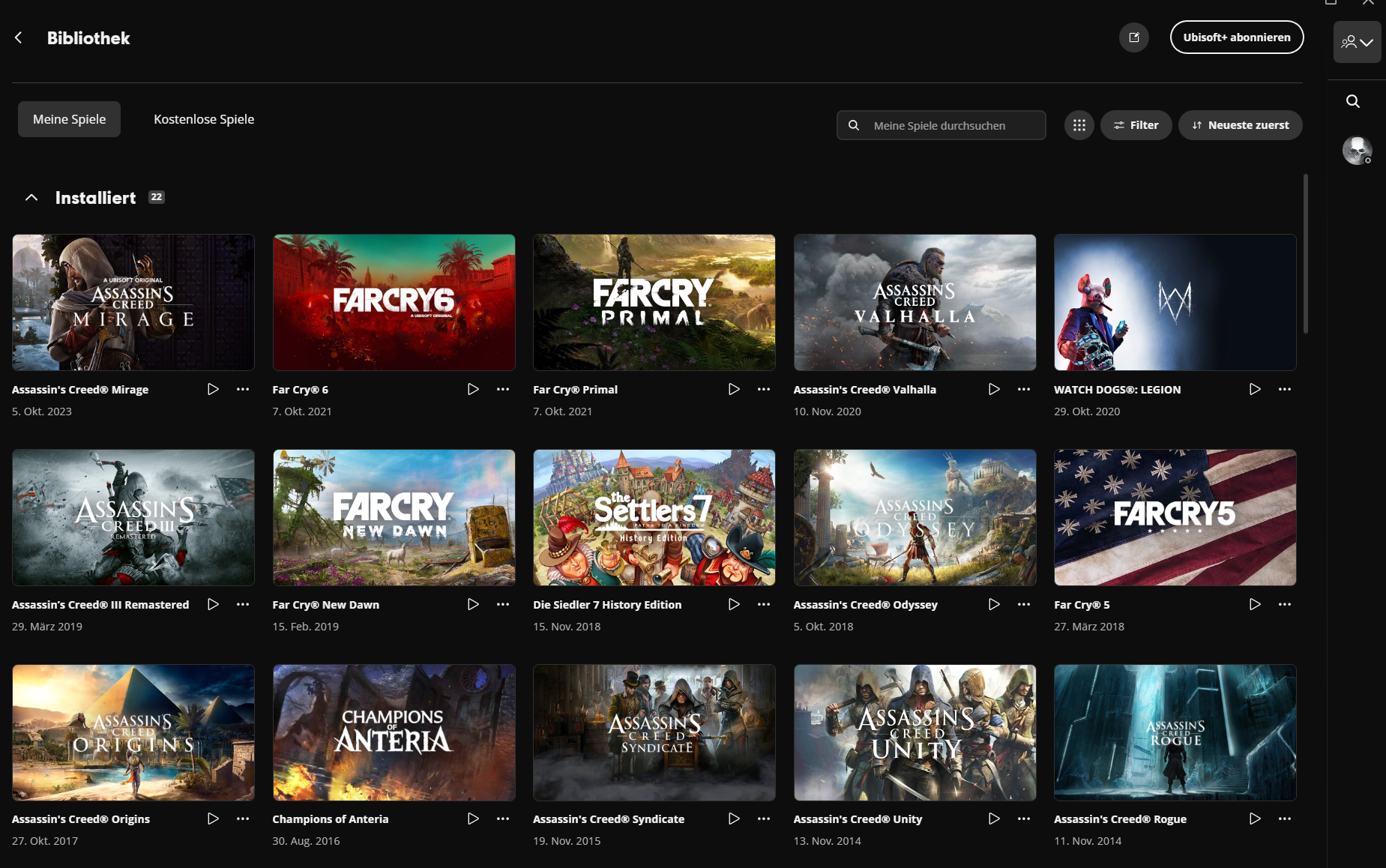Open three-dot menu for Far Cry New Dawn
1386x868 pixels.
click(x=503, y=604)
